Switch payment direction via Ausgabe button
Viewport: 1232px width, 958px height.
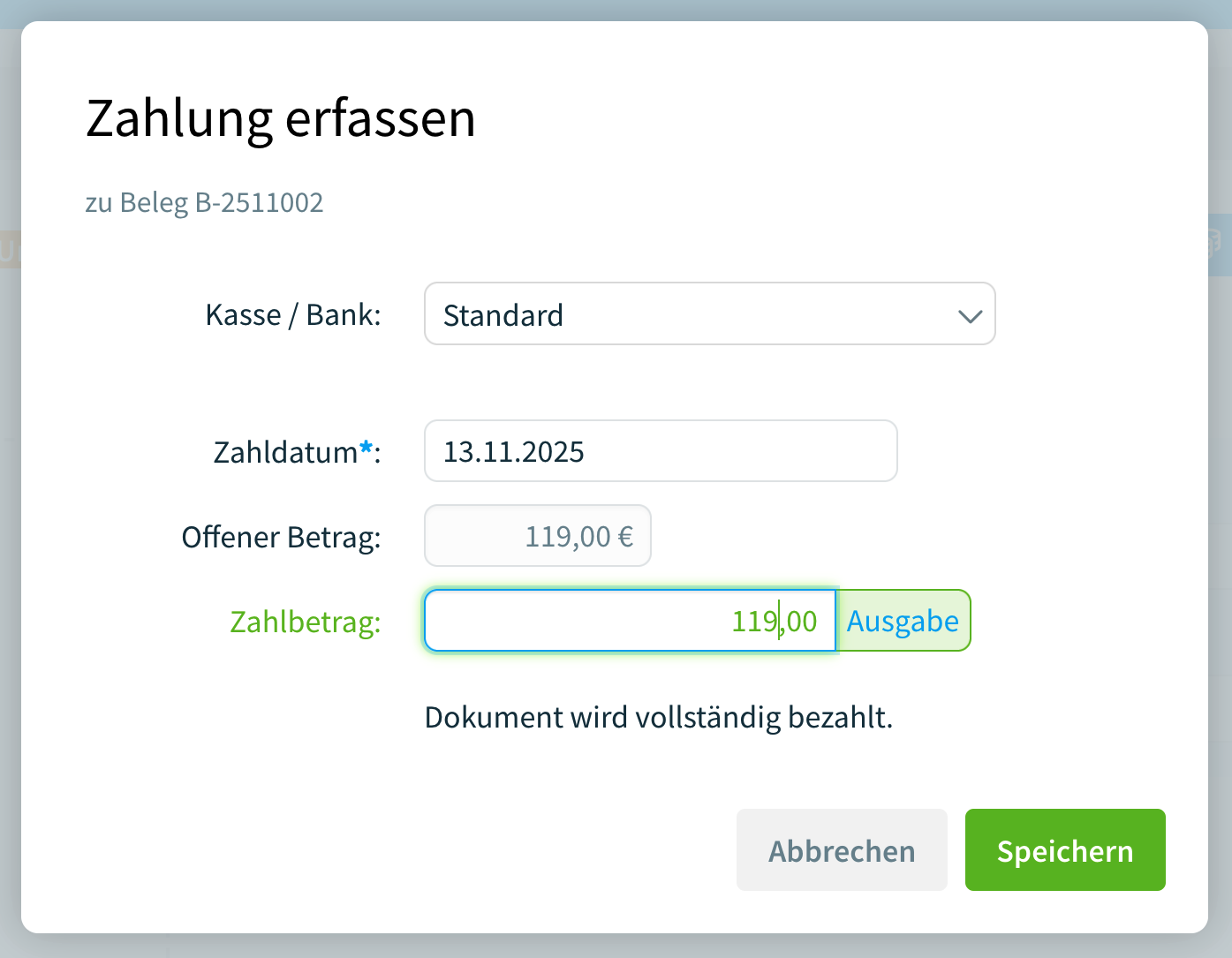(x=903, y=621)
